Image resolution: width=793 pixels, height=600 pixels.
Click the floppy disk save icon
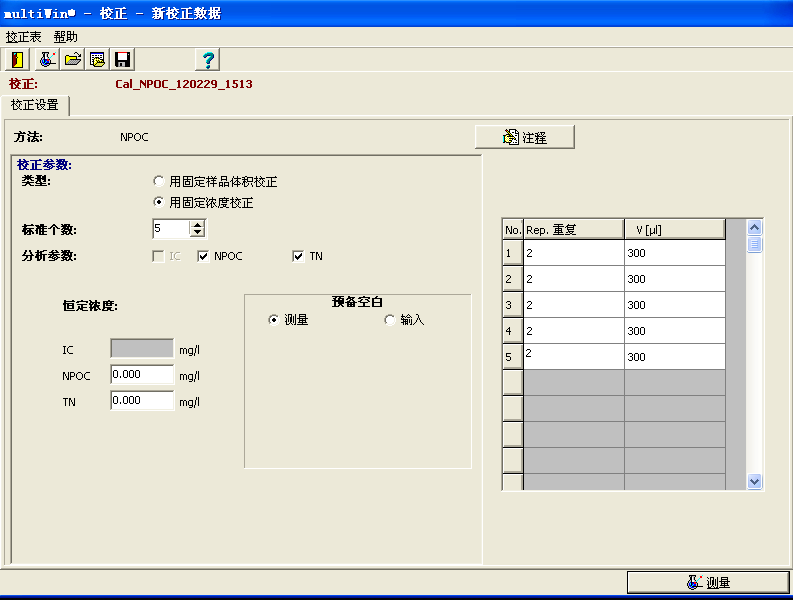123,59
